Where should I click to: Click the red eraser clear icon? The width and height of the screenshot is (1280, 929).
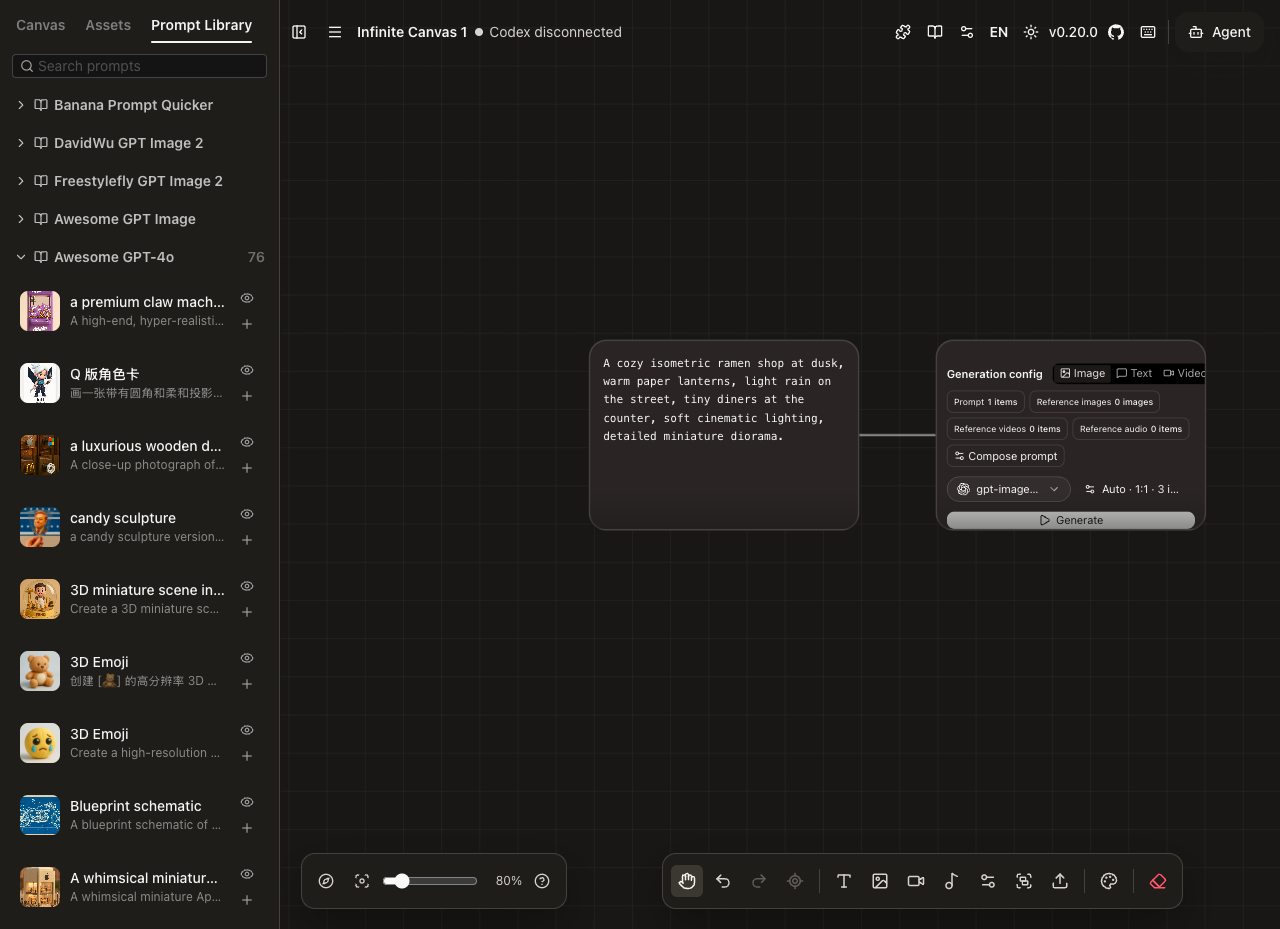click(x=1158, y=881)
